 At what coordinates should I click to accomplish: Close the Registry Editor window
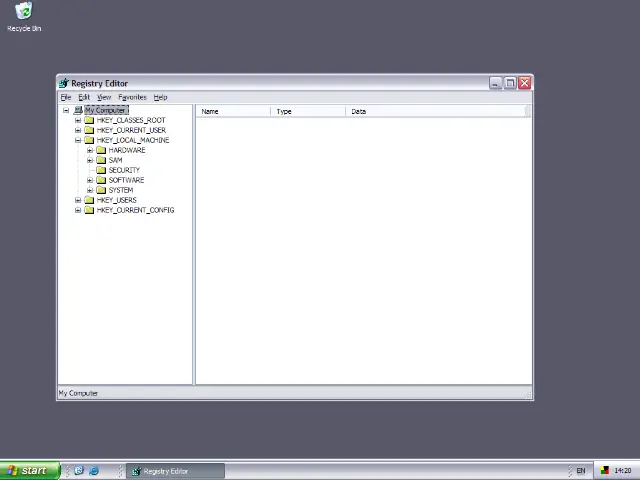coord(524,83)
